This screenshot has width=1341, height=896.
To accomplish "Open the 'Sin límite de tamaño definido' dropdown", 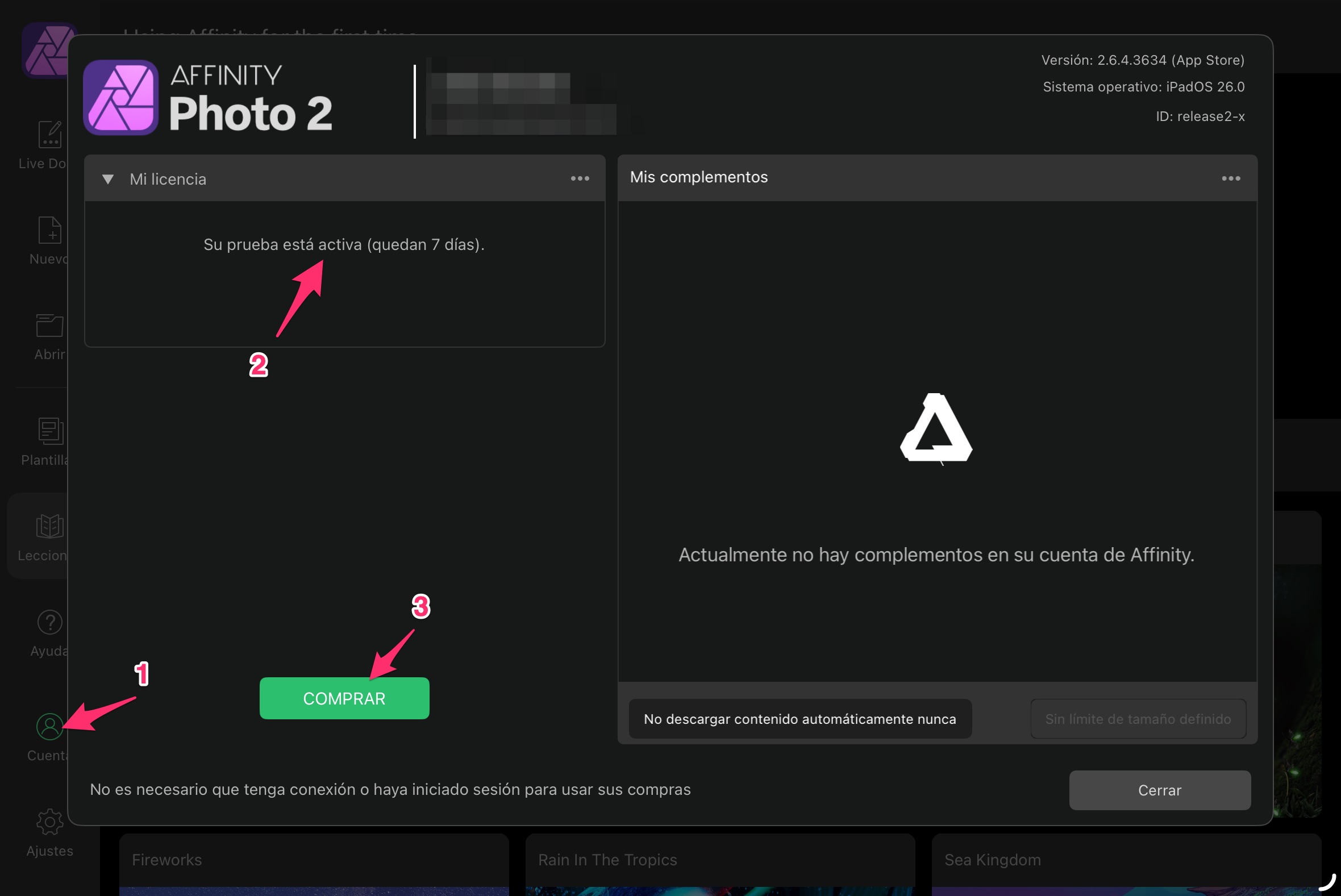I will click(1138, 719).
